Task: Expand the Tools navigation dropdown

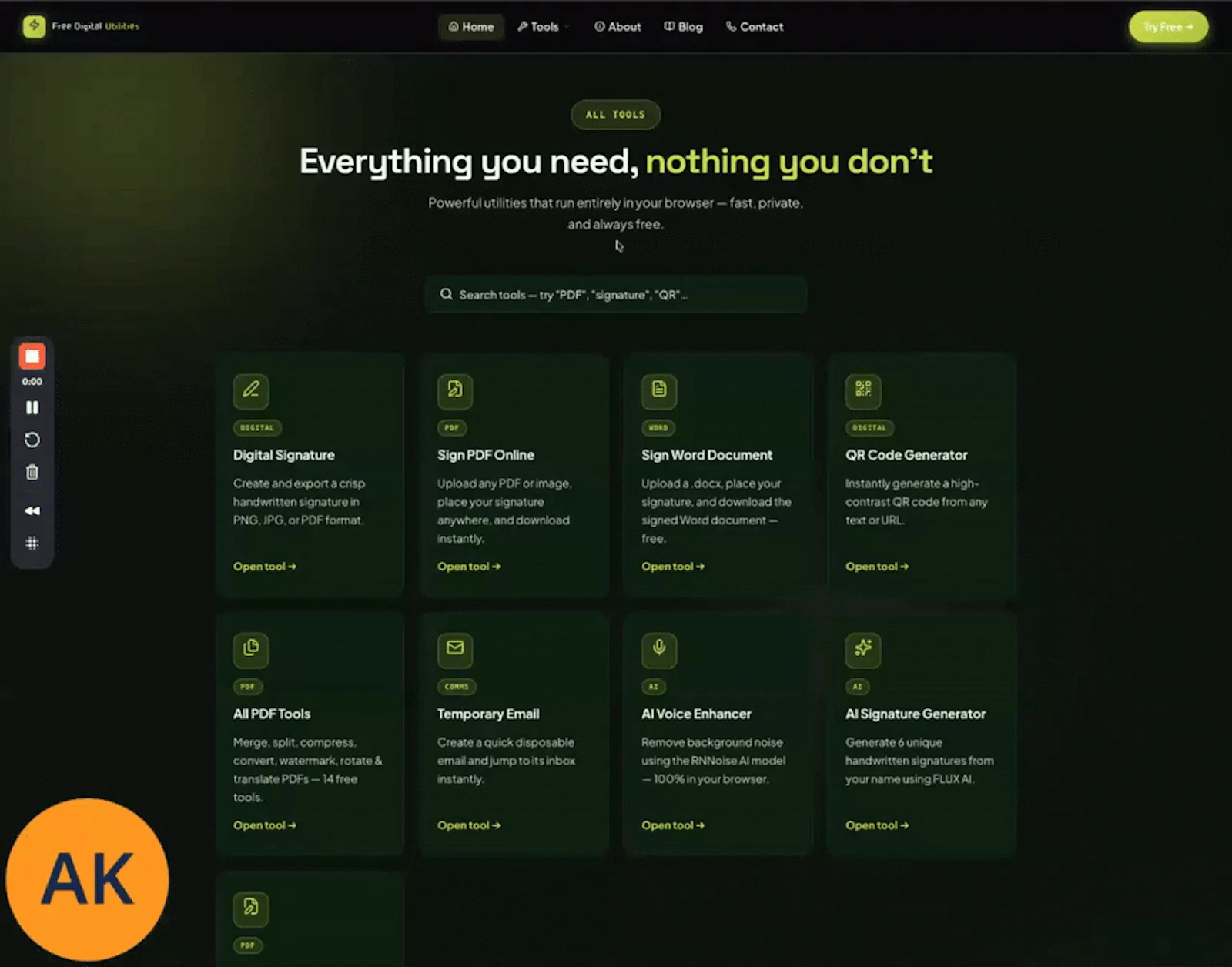Action: [x=544, y=27]
